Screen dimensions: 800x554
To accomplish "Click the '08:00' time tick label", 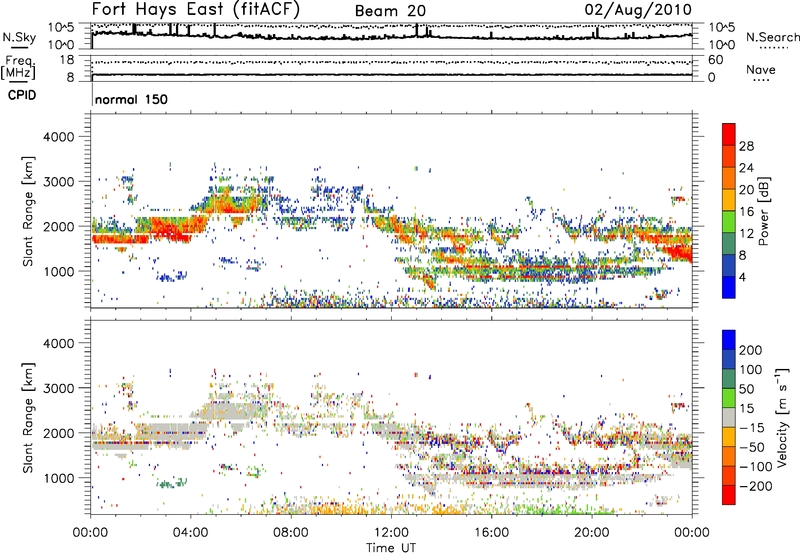I will point(291,533).
